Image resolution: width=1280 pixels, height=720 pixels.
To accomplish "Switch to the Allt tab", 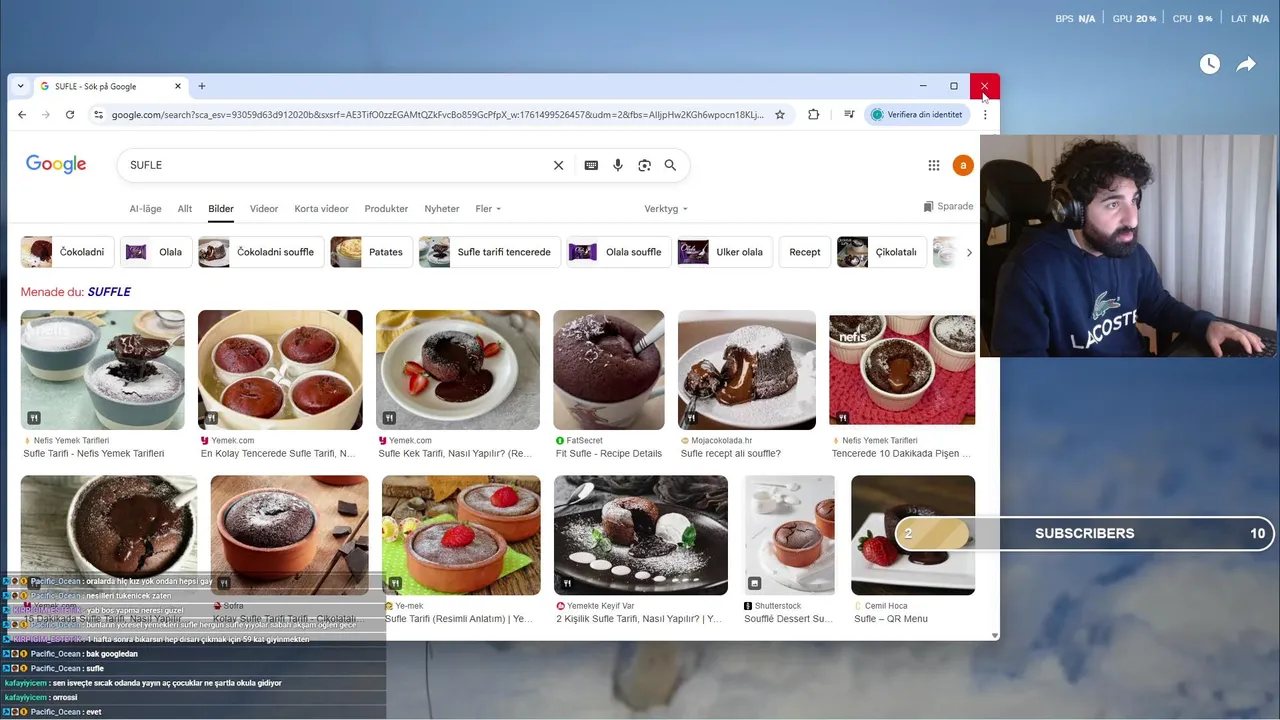I will coord(185,209).
